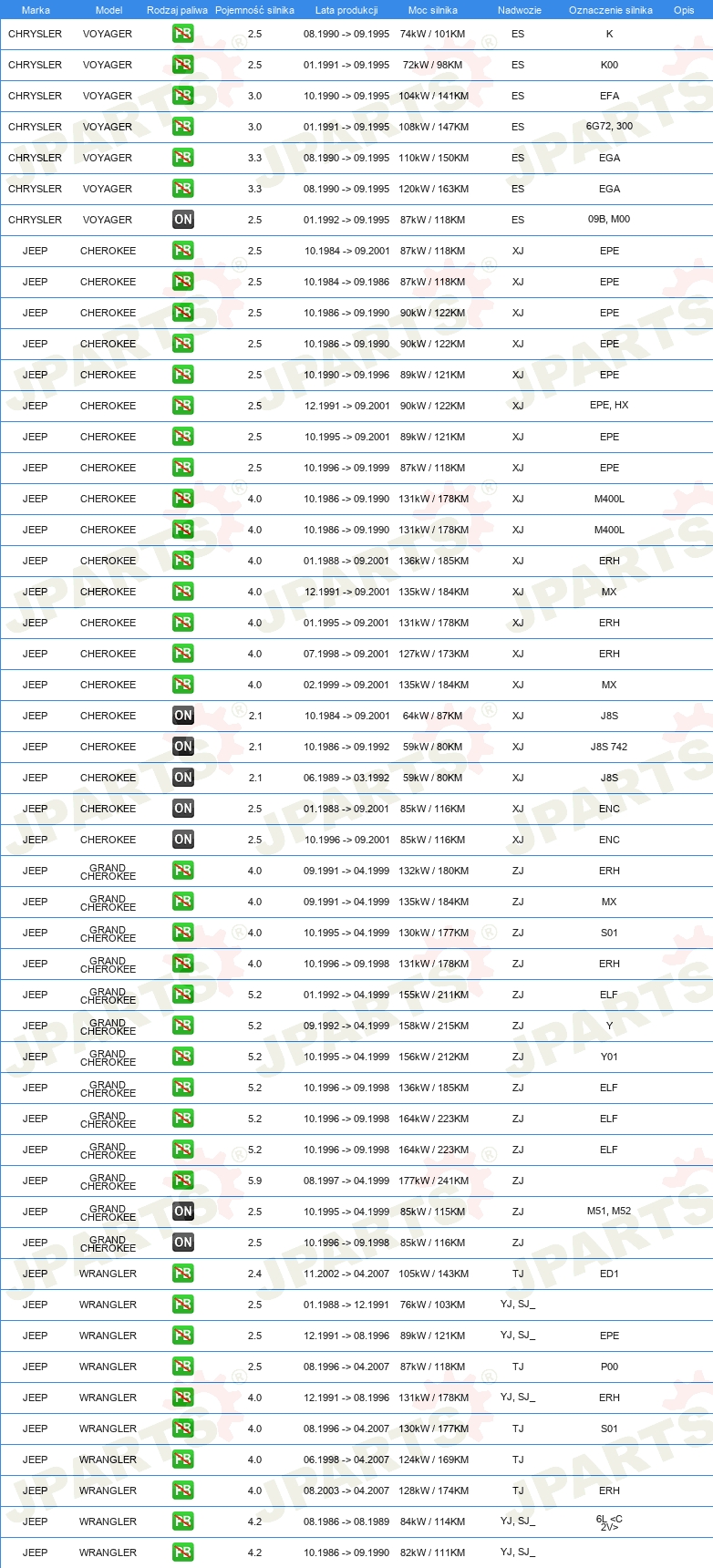Click the Moc silnika column header
This screenshot has width=713, height=1568.
[433, 10]
